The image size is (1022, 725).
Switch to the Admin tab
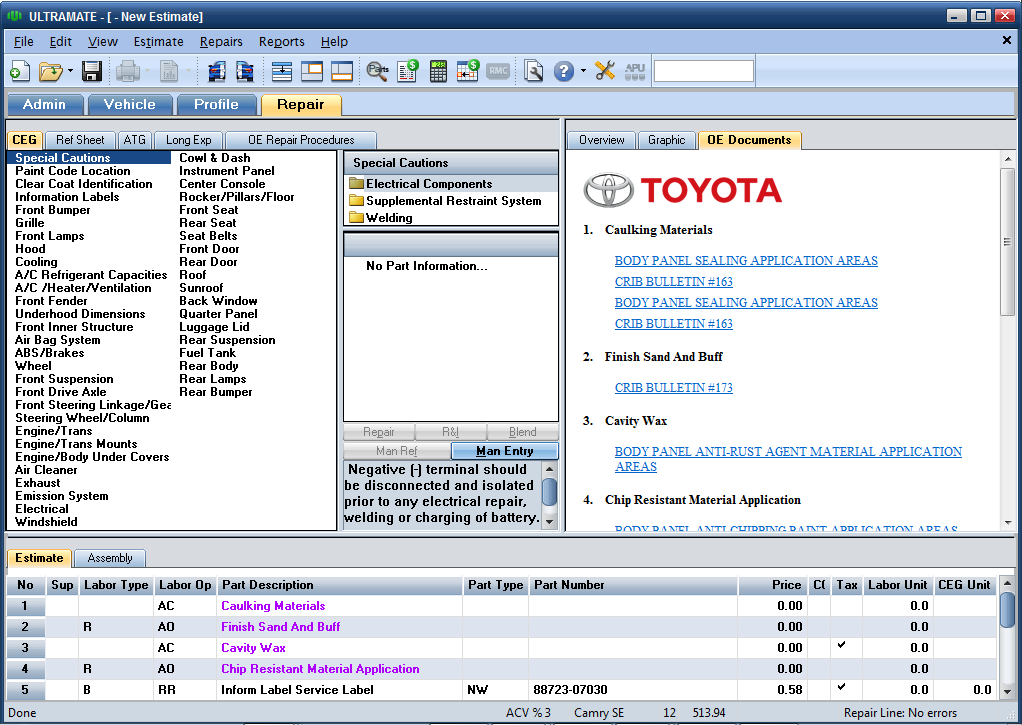pyautogui.click(x=44, y=104)
